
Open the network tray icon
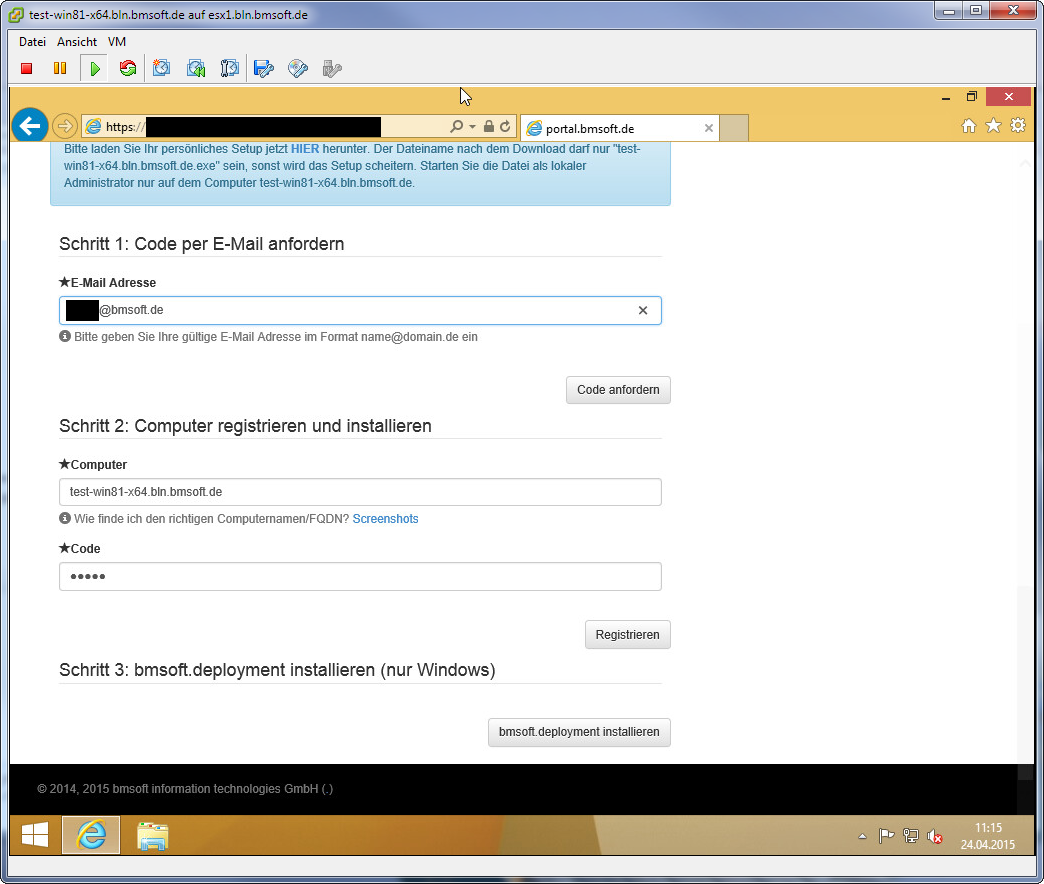click(x=910, y=836)
